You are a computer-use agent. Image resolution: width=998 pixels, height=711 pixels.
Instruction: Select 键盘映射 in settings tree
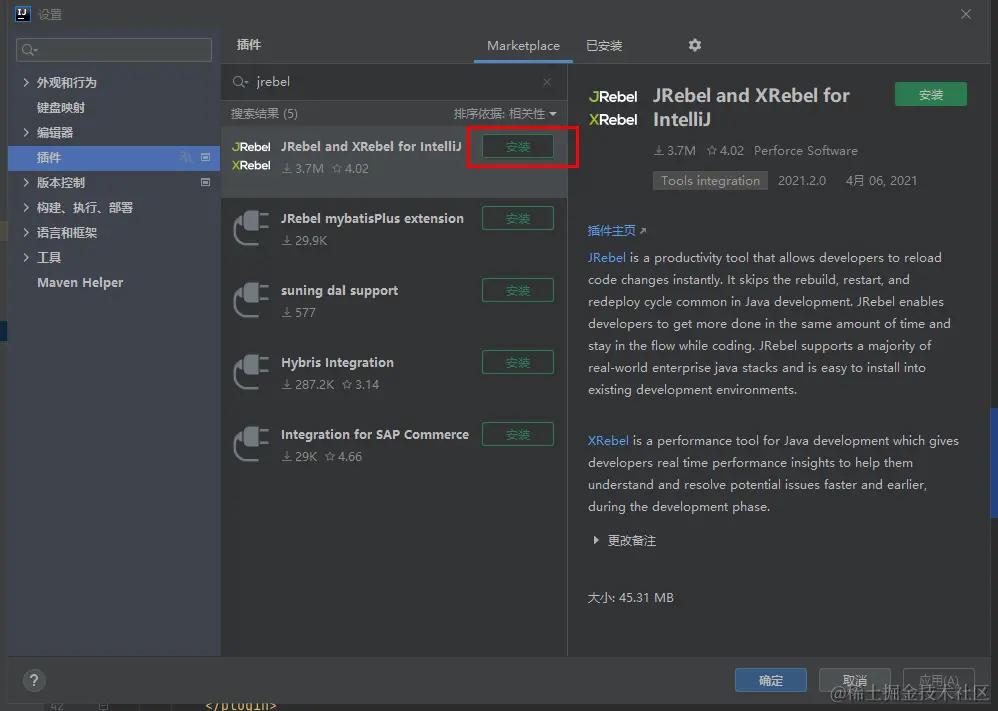[x=60, y=108]
